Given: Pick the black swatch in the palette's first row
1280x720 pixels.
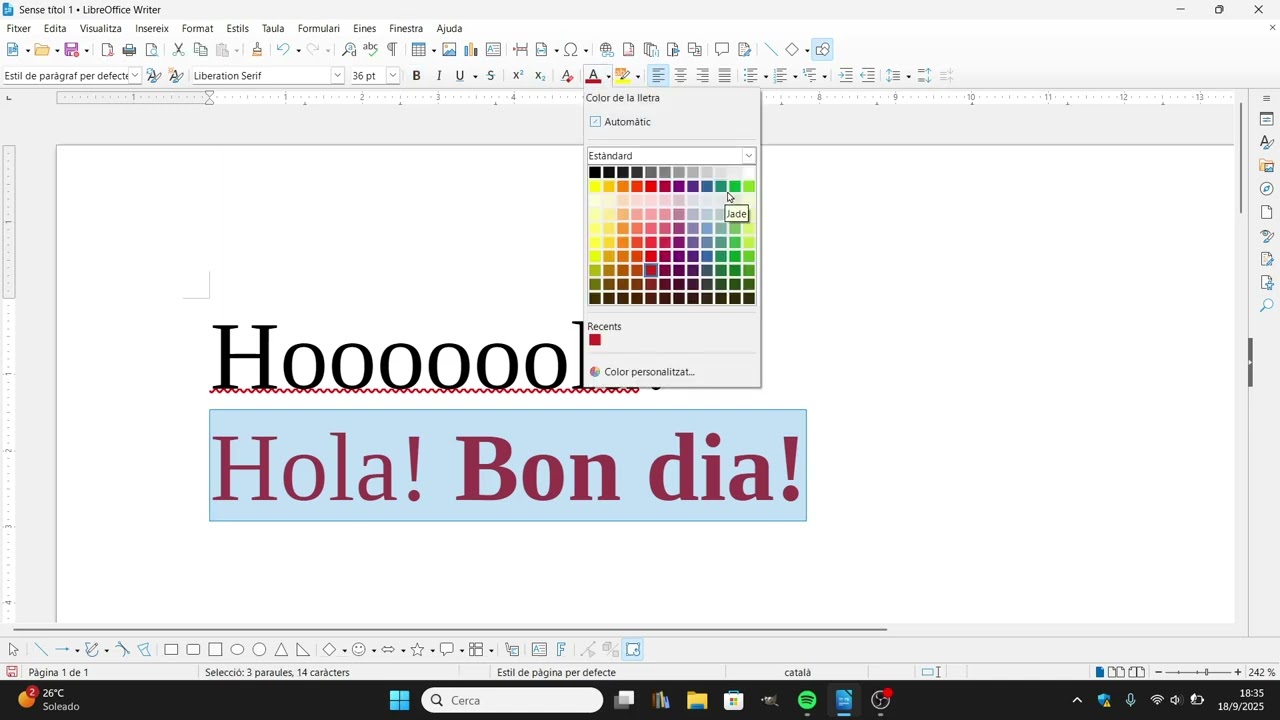Looking at the screenshot, I should [x=595, y=172].
